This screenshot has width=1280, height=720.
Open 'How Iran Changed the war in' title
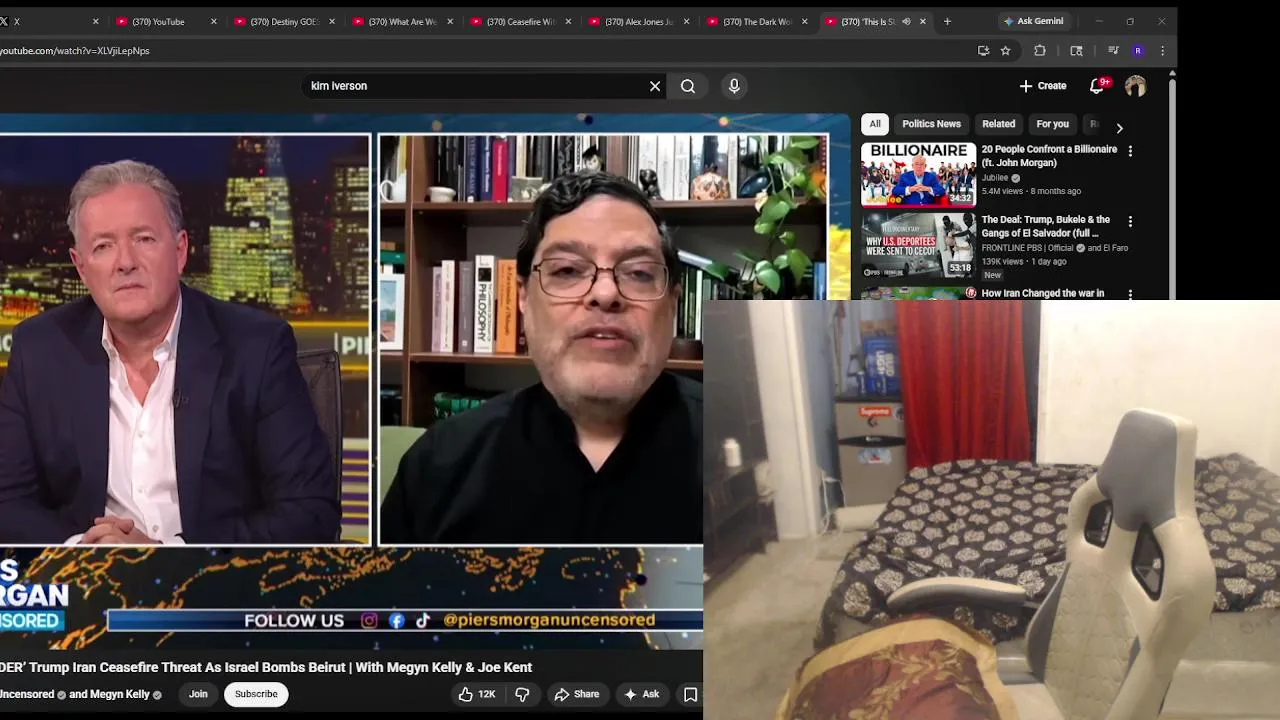click(x=1043, y=293)
